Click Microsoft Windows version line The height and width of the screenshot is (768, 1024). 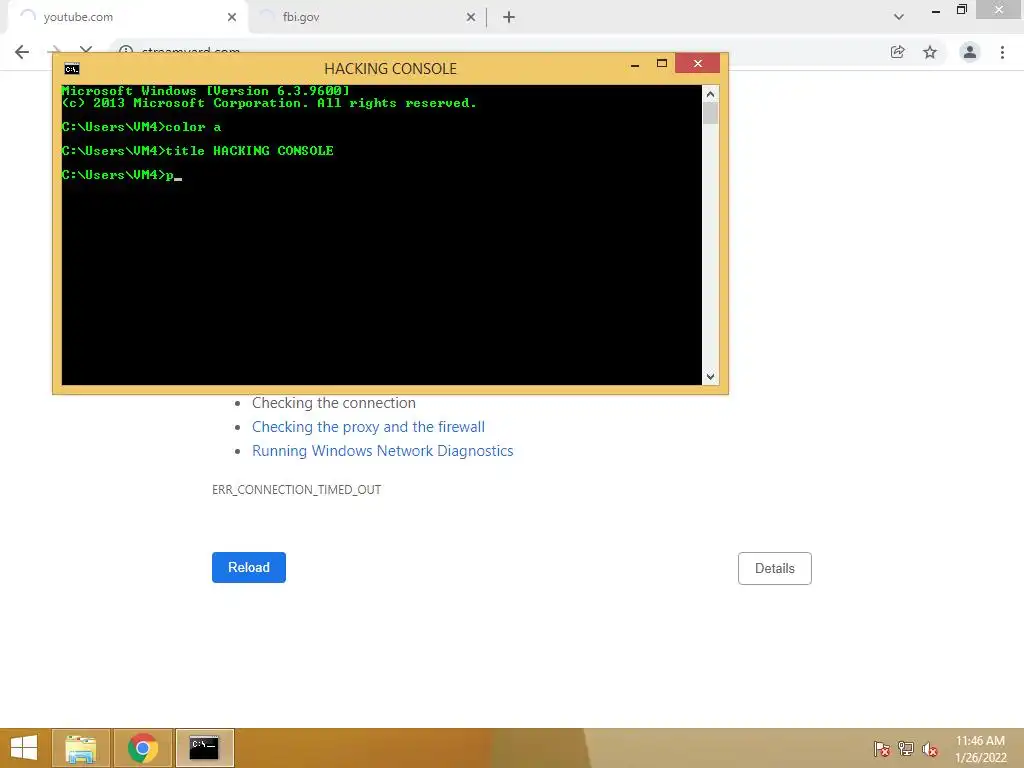[206, 91]
